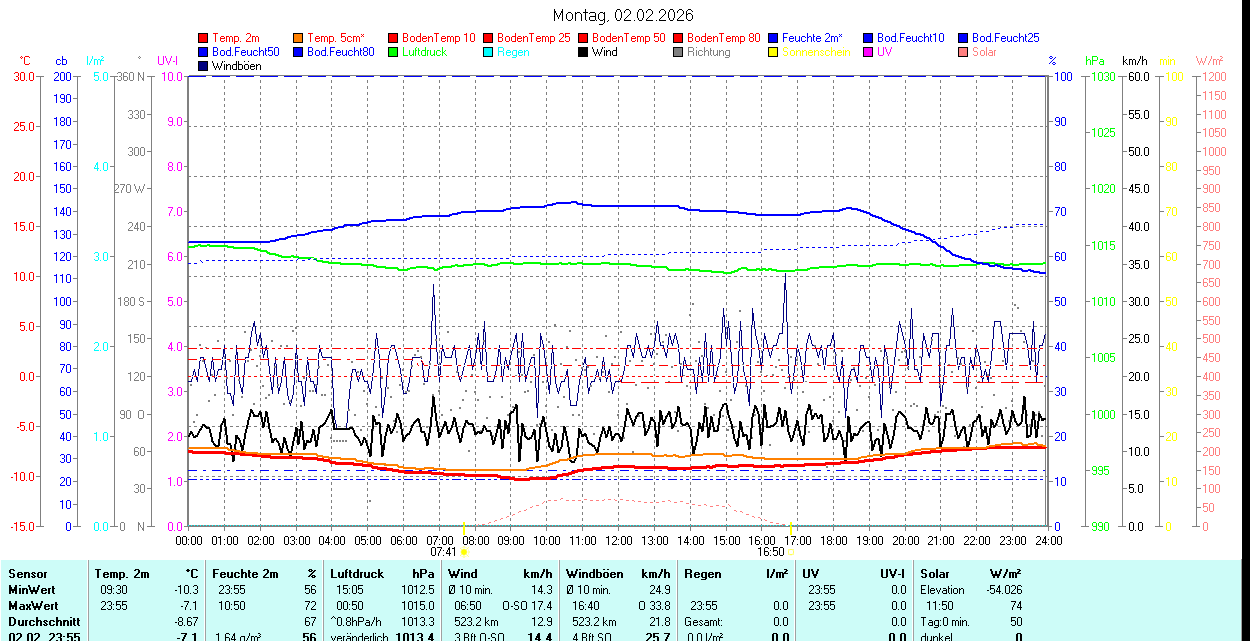This screenshot has height=641, width=1250.
Task: Click the chart title Montag, 02.02.2026
Action: point(625,15)
